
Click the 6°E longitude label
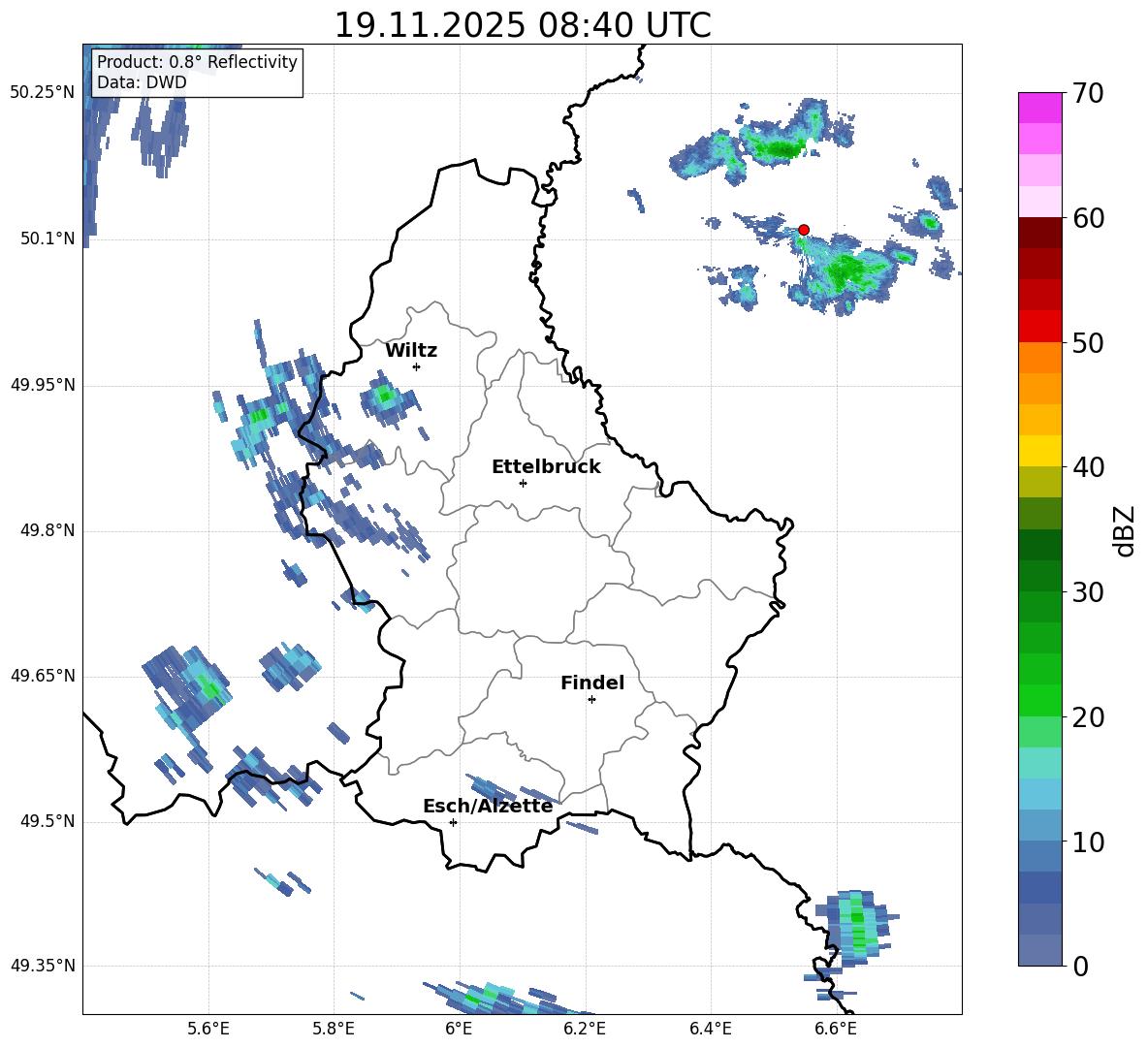pos(460,1029)
